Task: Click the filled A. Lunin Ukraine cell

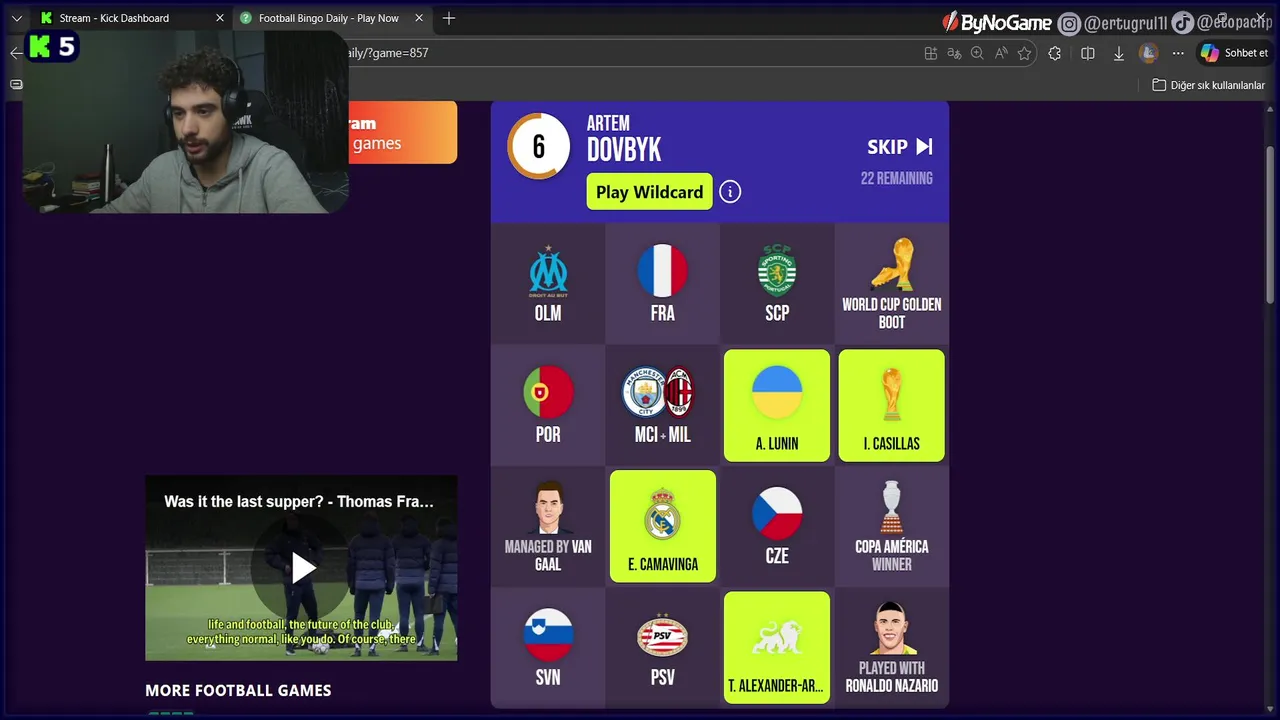Action: coord(777,405)
